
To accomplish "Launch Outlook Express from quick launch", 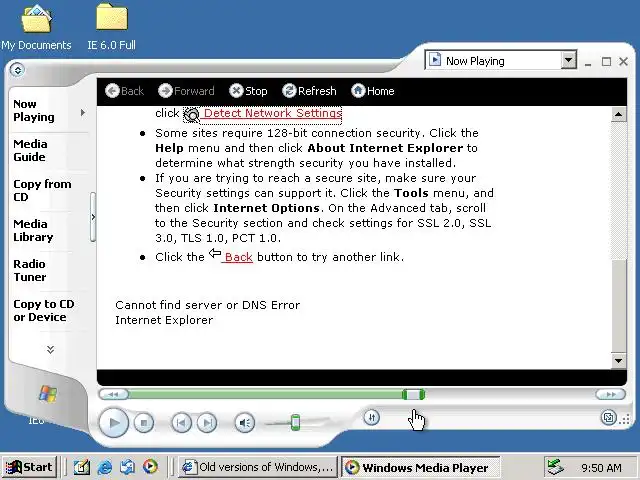I will point(128,467).
